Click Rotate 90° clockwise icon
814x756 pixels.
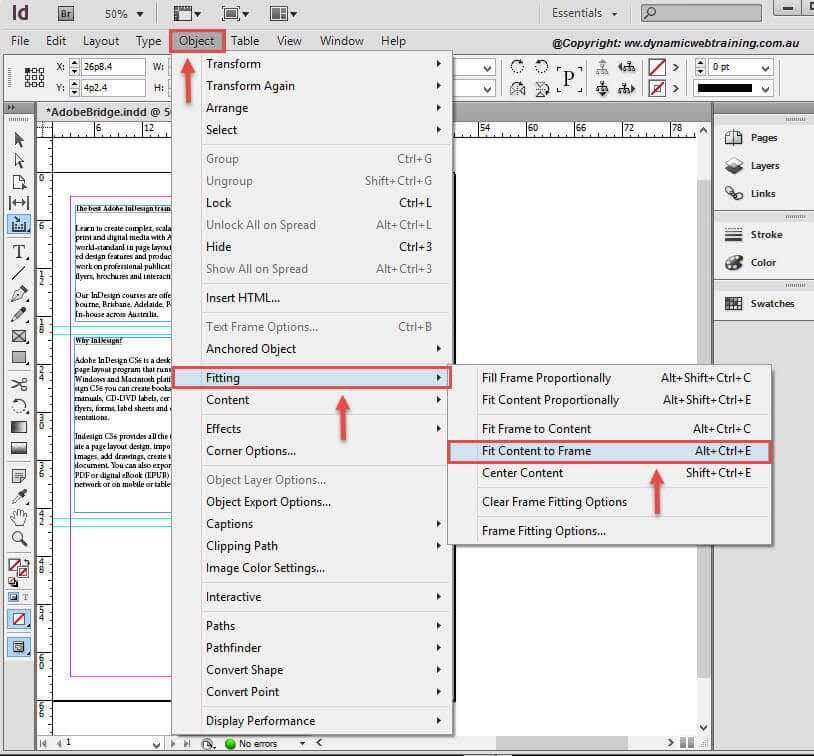(x=517, y=66)
